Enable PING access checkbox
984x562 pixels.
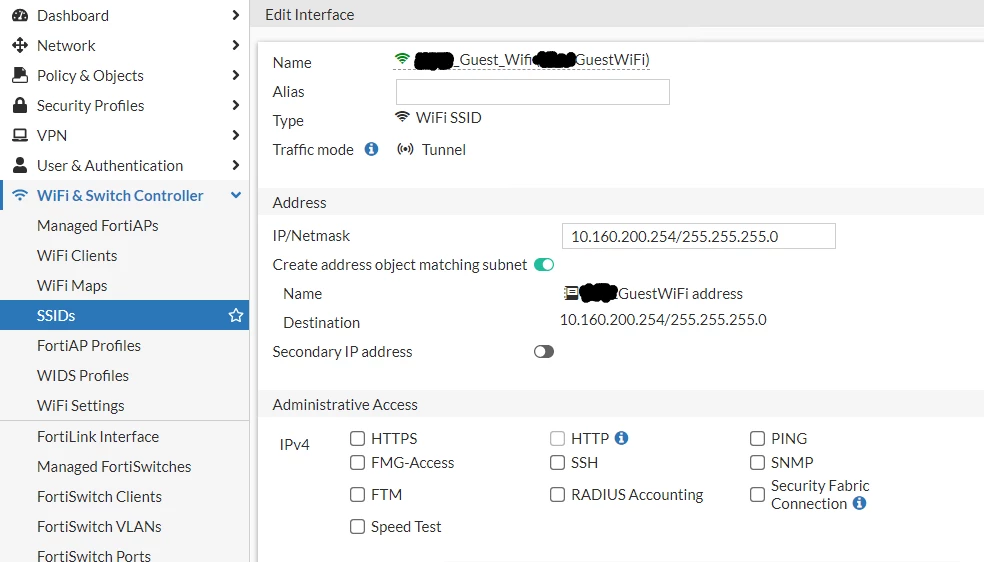point(757,438)
